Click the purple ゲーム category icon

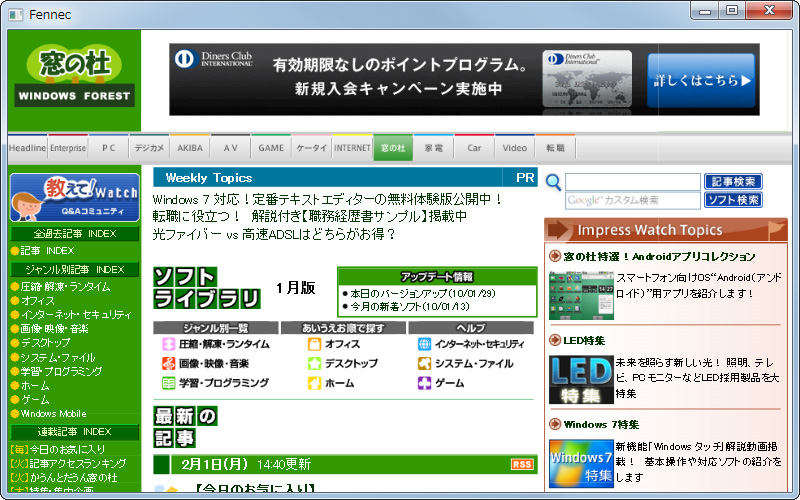click(x=424, y=383)
